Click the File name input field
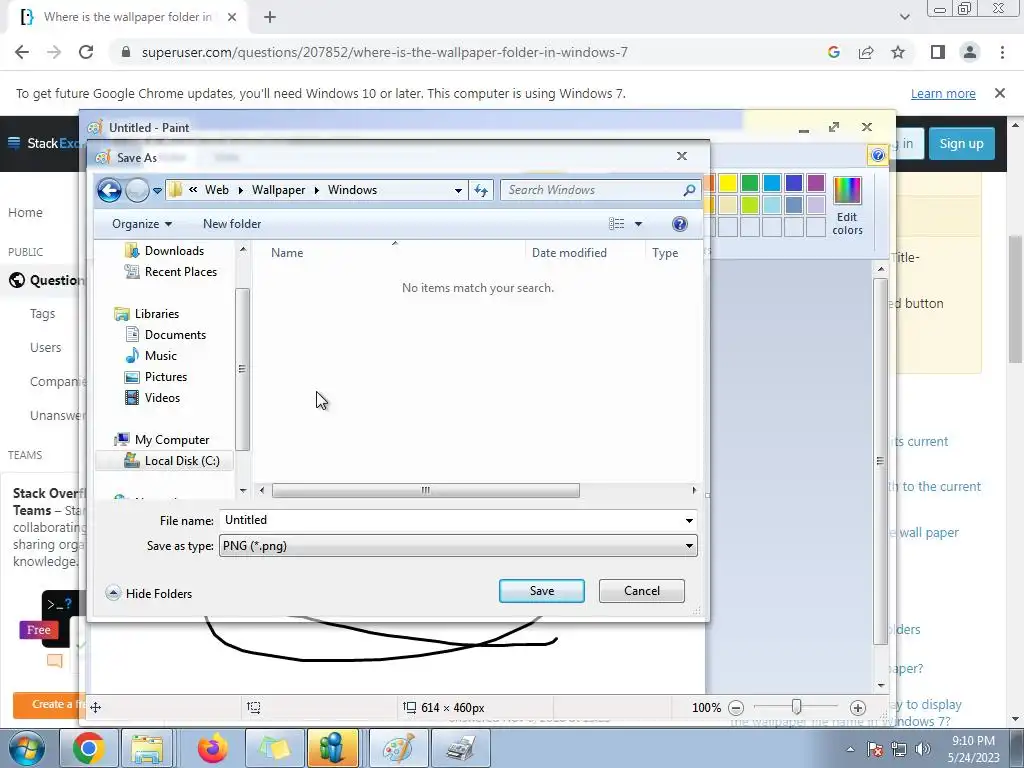The height and width of the screenshot is (768, 1024). tap(451, 520)
